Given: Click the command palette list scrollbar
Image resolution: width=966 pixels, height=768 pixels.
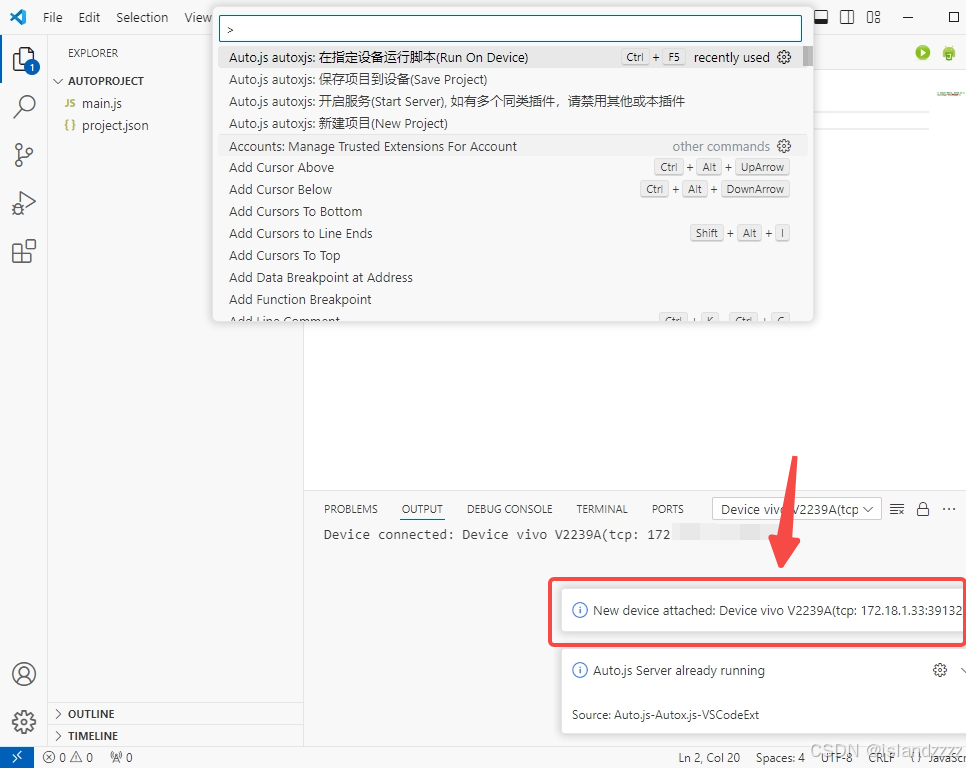Looking at the screenshot, I should [808, 57].
